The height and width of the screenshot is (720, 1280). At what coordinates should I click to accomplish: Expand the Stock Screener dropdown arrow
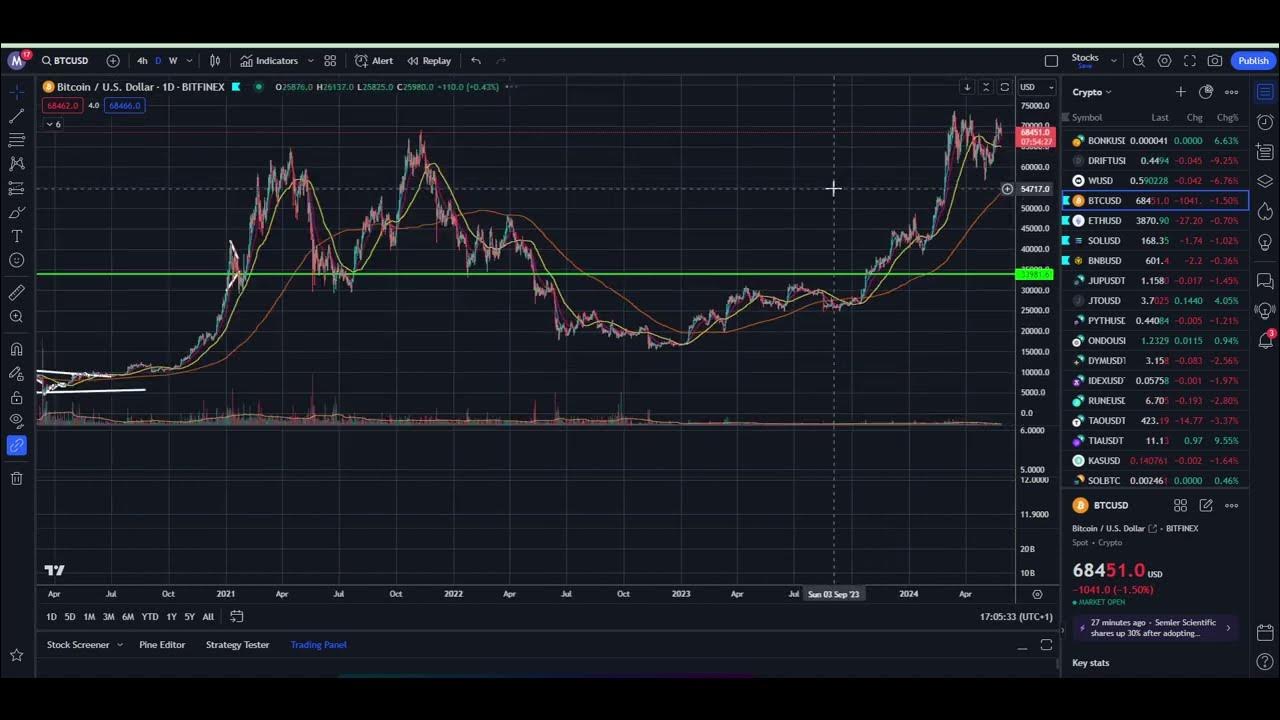[x=120, y=645]
